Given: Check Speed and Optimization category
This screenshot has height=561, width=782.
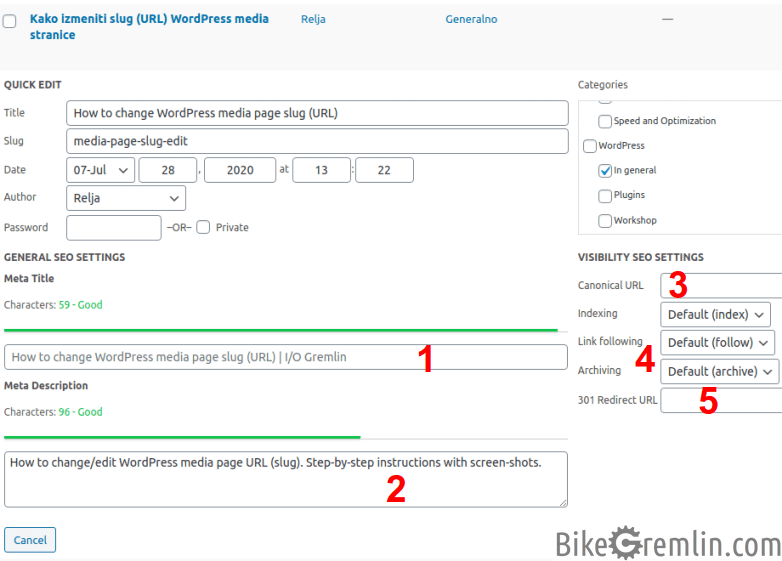Looking at the screenshot, I should point(605,121).
